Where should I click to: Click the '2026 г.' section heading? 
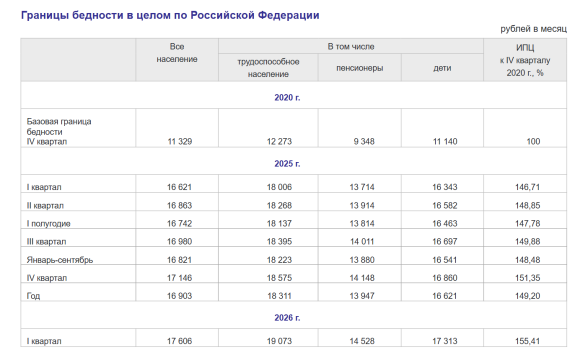click(x=287, y=317)
